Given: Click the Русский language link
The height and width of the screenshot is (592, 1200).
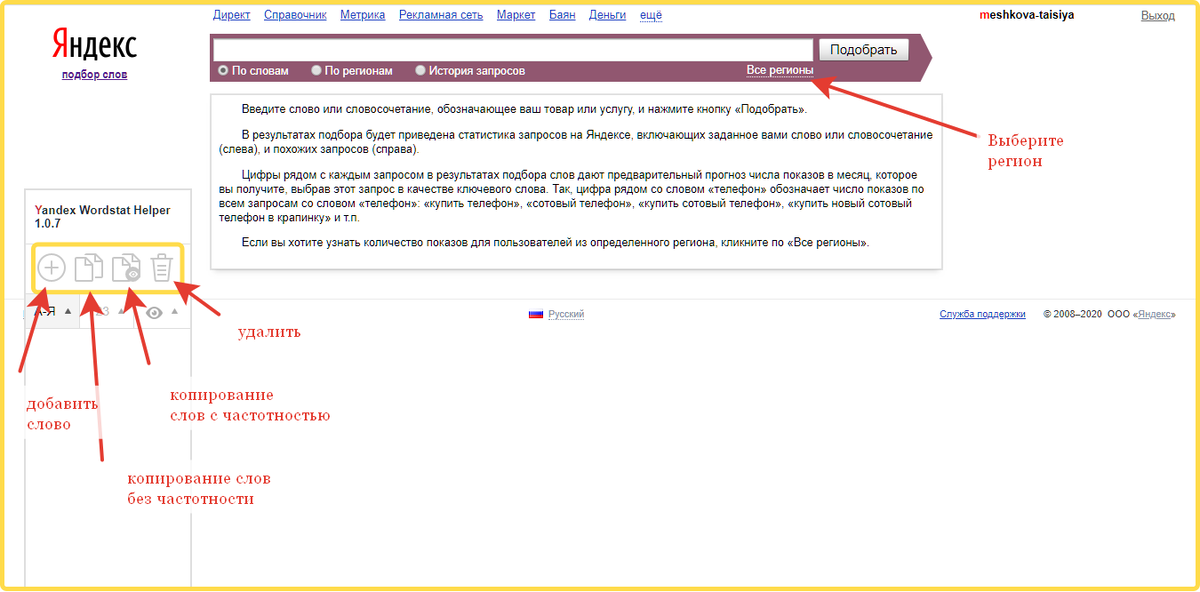Looking at the screenshot, I should 566,314.
